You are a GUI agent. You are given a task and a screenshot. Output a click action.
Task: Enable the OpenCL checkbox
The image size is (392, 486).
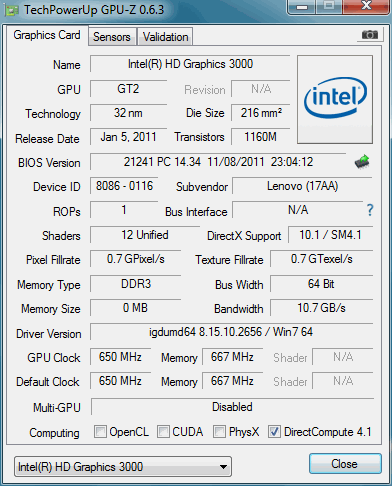coord(100,431)
